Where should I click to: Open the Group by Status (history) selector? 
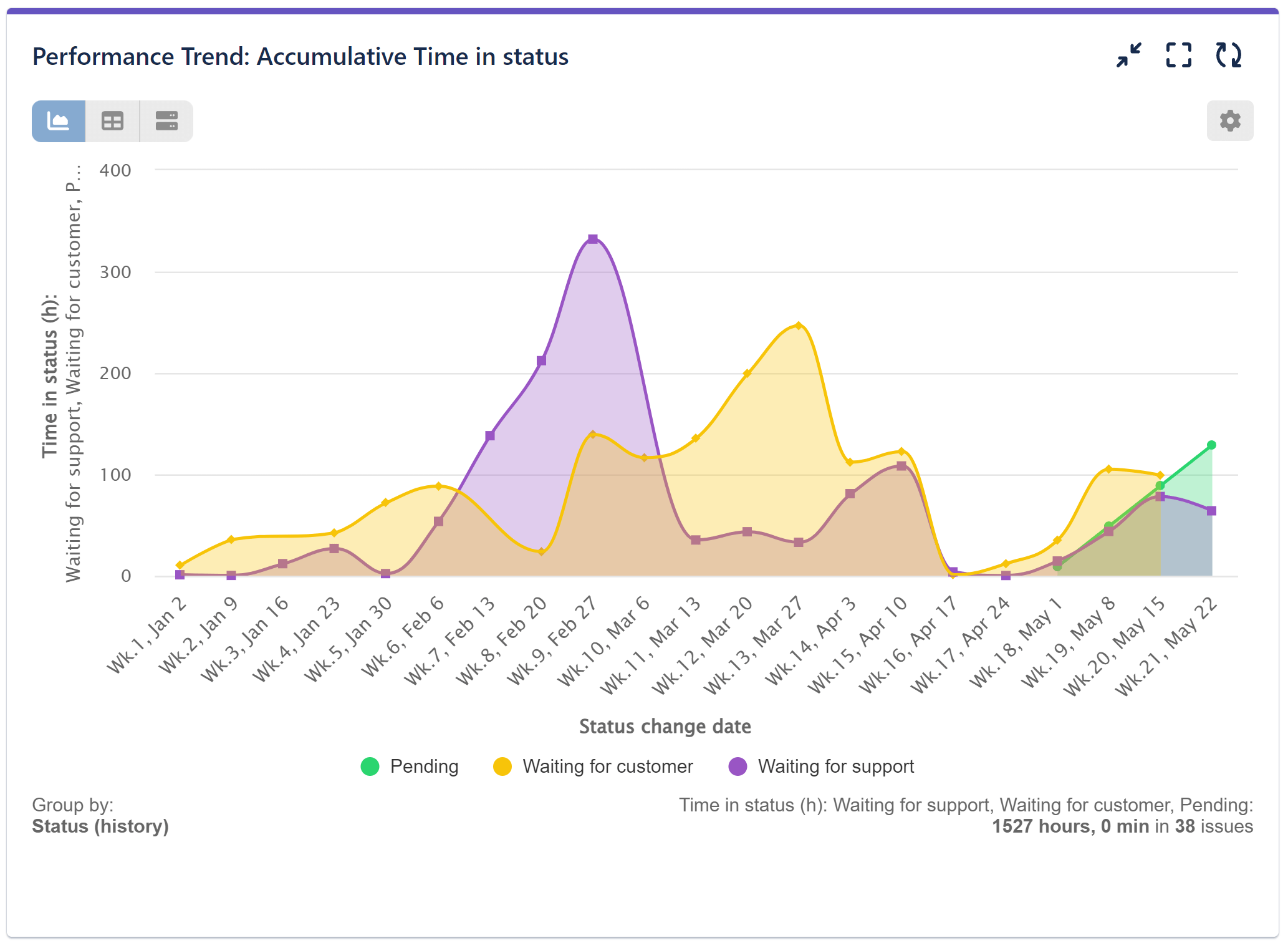click(x=101, y=826)
